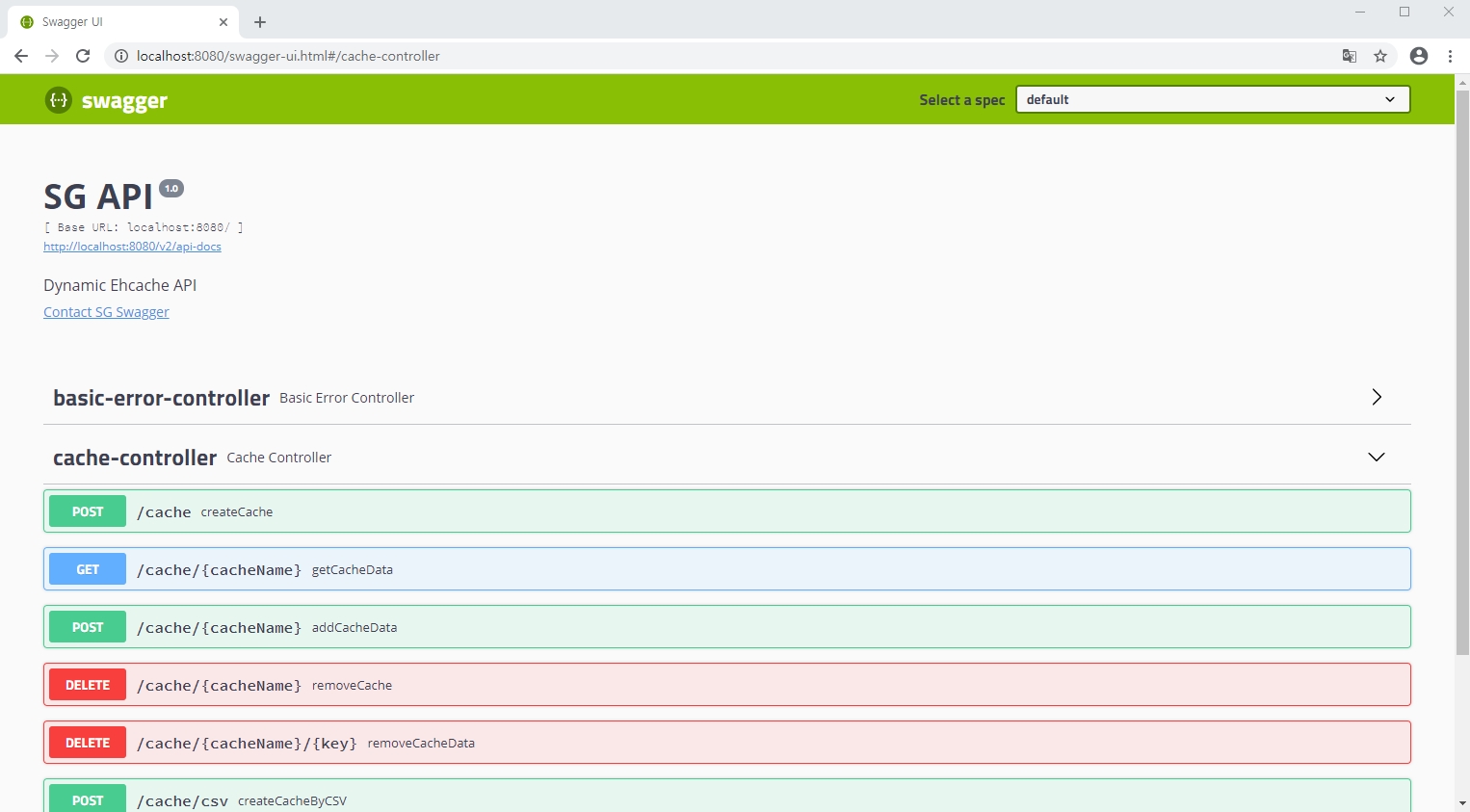Image resolution: width=1470 pixels, height=812 pixels.
Task: Click the Select a spec label
Action: tap(962, 100)
